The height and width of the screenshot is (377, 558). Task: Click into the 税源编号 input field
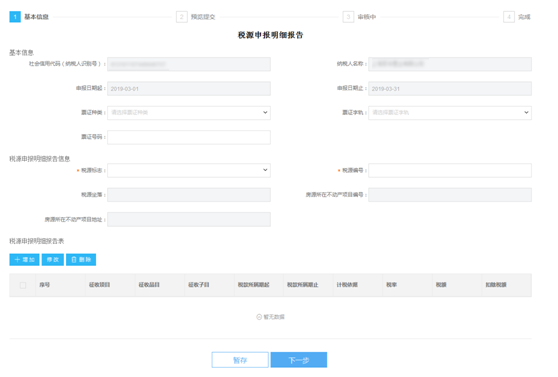tap(450, 170)
